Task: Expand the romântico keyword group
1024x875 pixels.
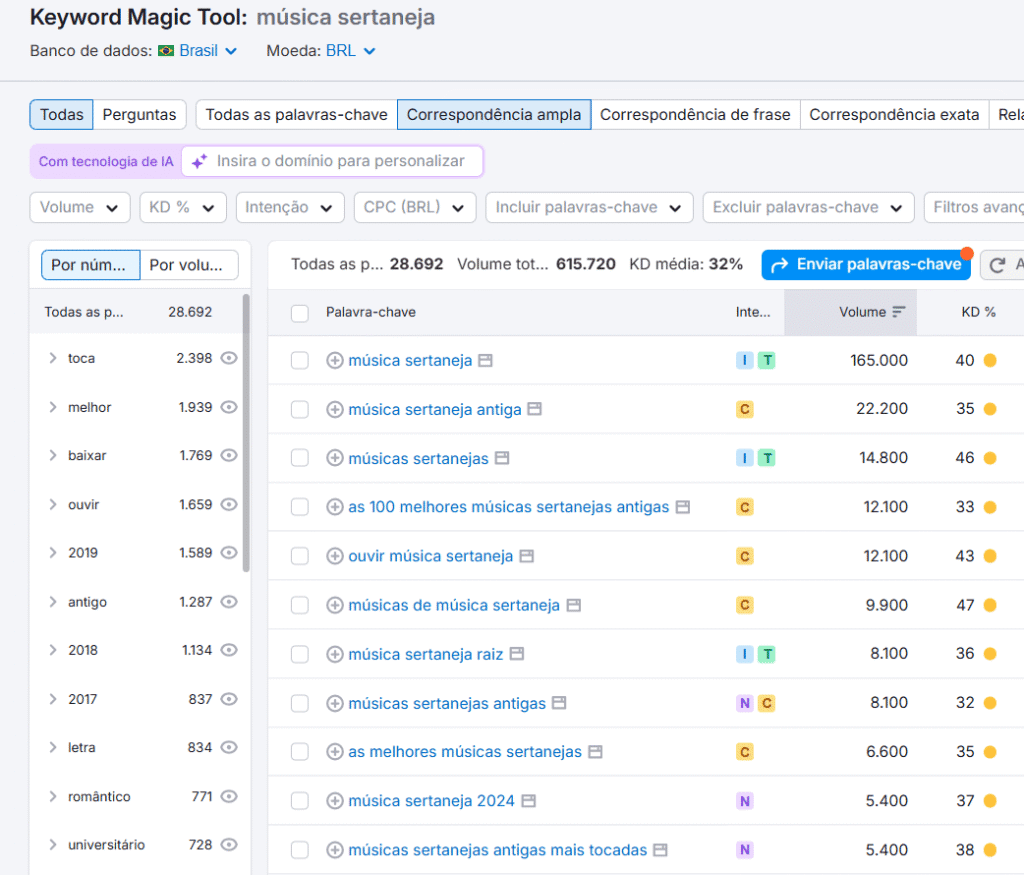Action: coord(53,796)
